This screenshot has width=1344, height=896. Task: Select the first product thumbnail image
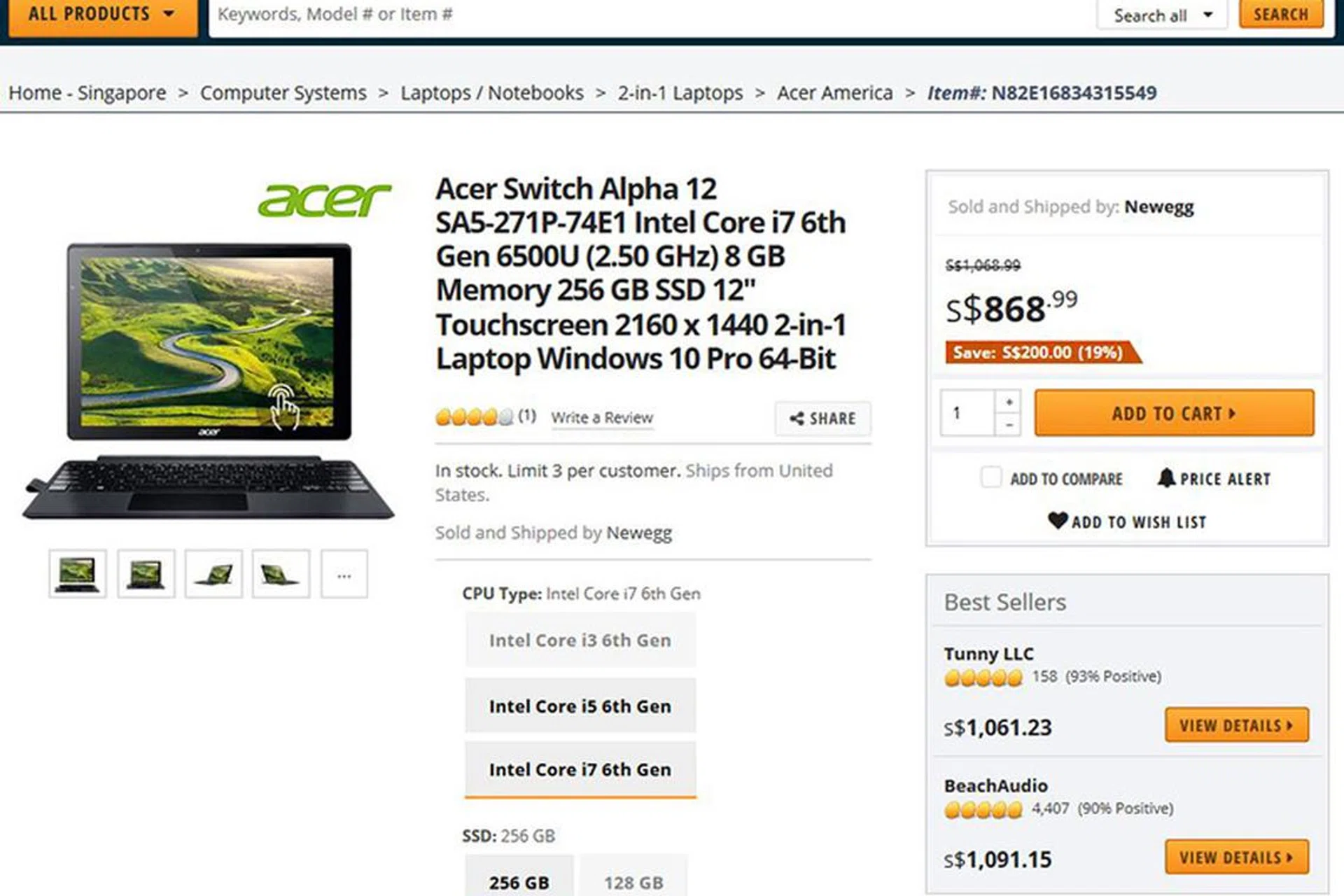pos(78,575)
